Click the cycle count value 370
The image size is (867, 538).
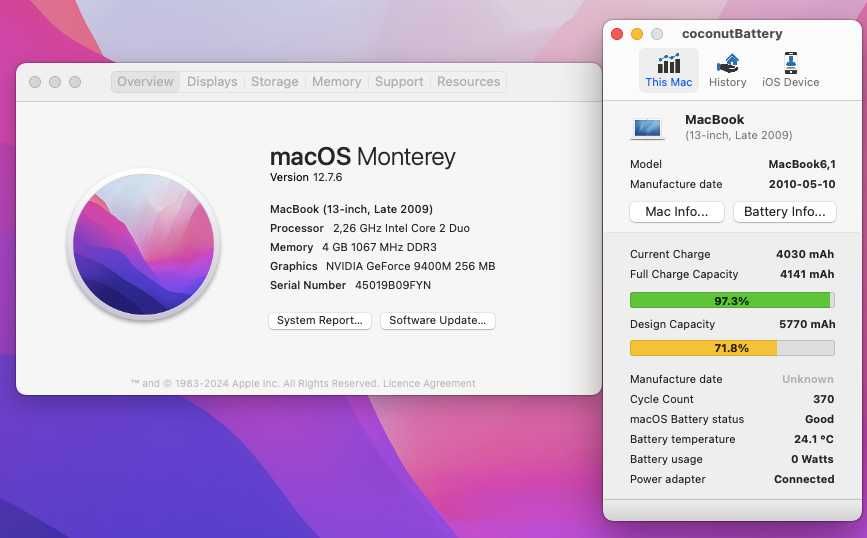(823, 399)
